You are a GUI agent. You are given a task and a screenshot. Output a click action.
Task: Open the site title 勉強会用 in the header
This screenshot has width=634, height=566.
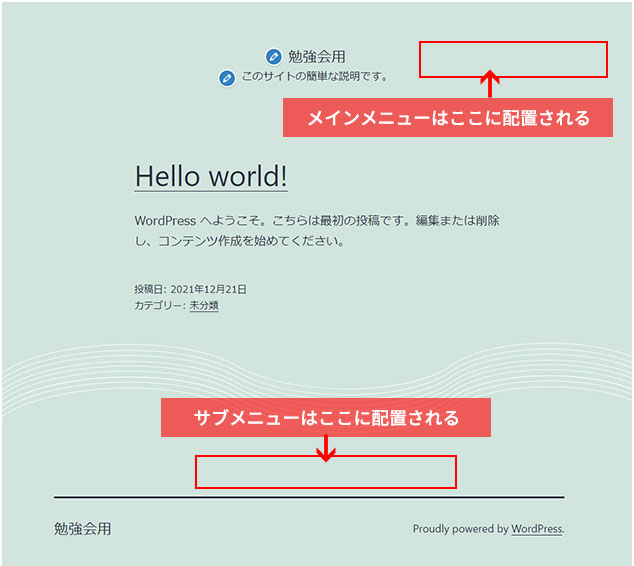317,57
